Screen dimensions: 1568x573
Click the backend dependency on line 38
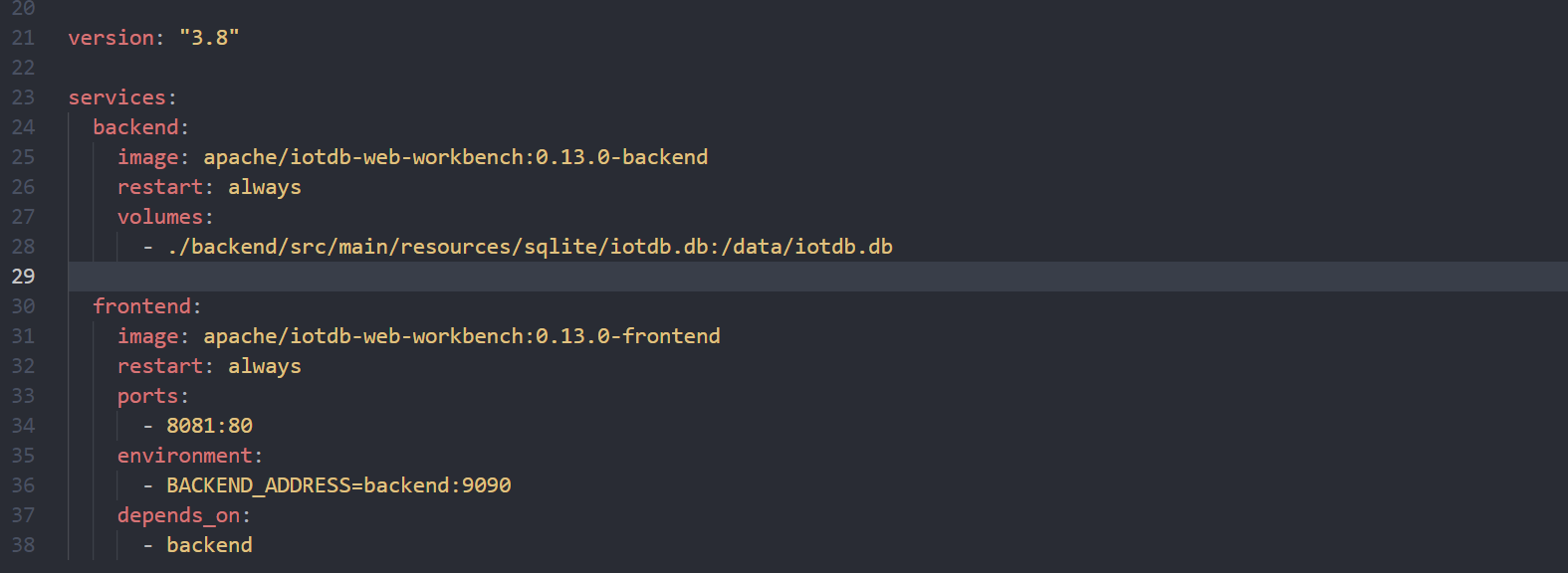tap(209, 545)
